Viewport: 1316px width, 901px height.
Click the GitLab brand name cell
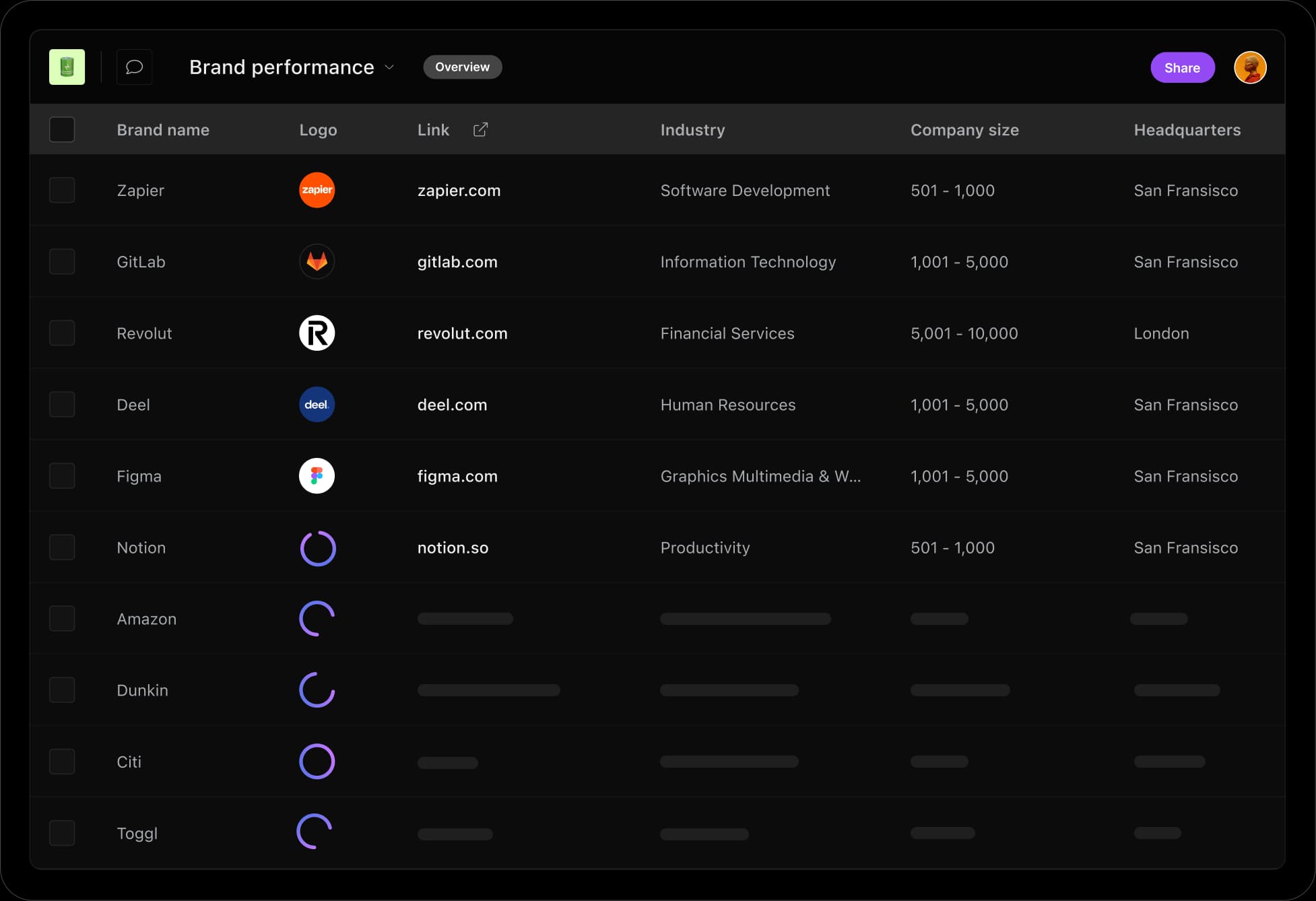pos(141,262)
